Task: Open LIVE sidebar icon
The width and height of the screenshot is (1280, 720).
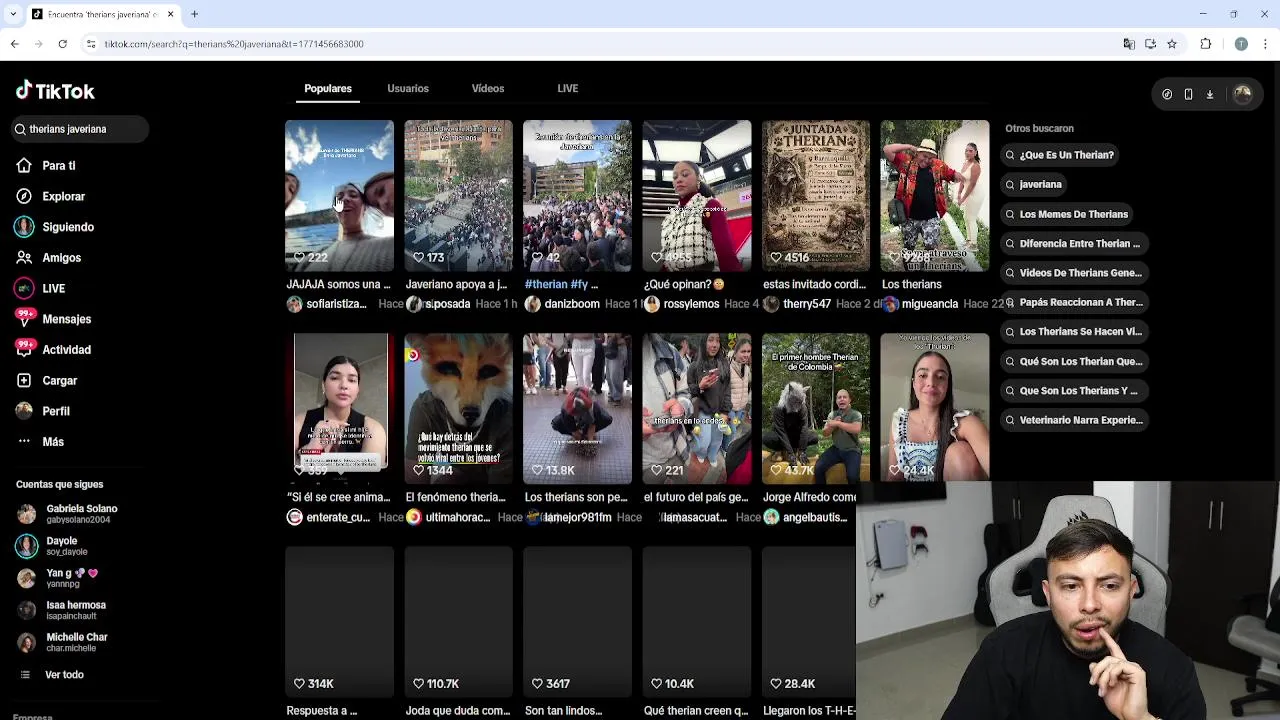Action: coord(24,288)
